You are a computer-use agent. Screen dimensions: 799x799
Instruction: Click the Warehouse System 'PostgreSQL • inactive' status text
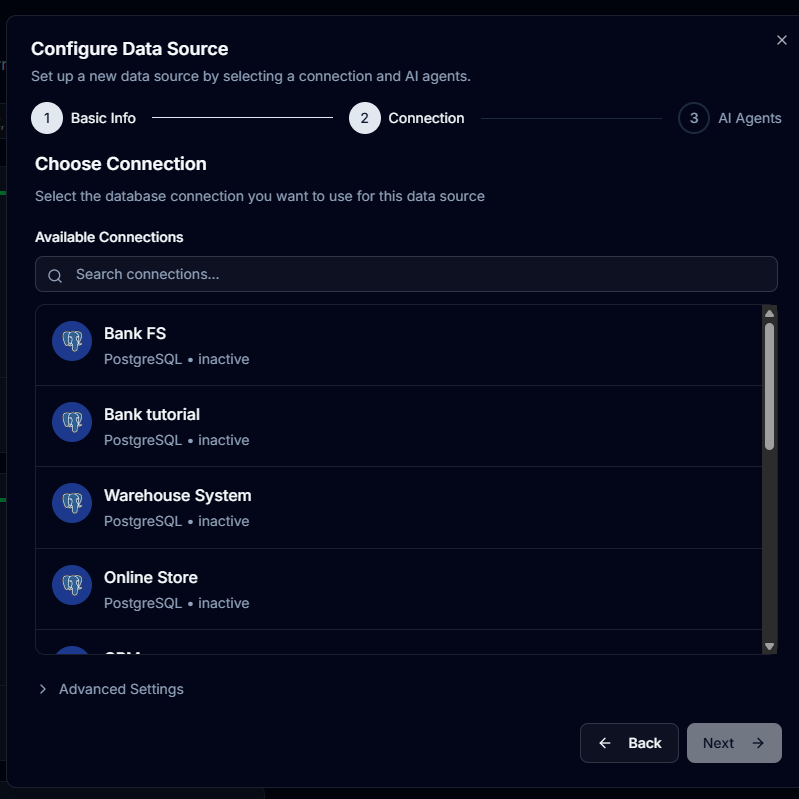[x=176, y=521]
